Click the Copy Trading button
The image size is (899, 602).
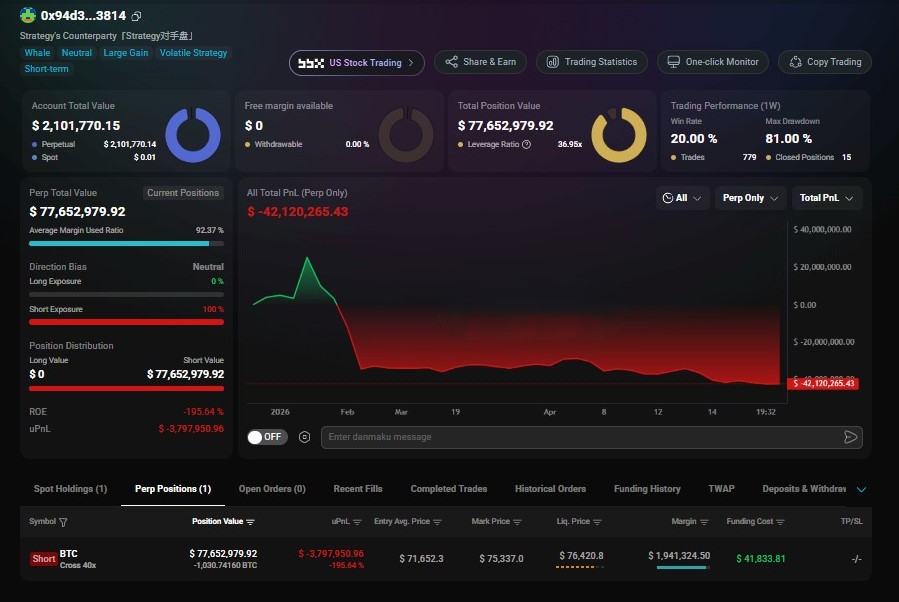point(825,62)
